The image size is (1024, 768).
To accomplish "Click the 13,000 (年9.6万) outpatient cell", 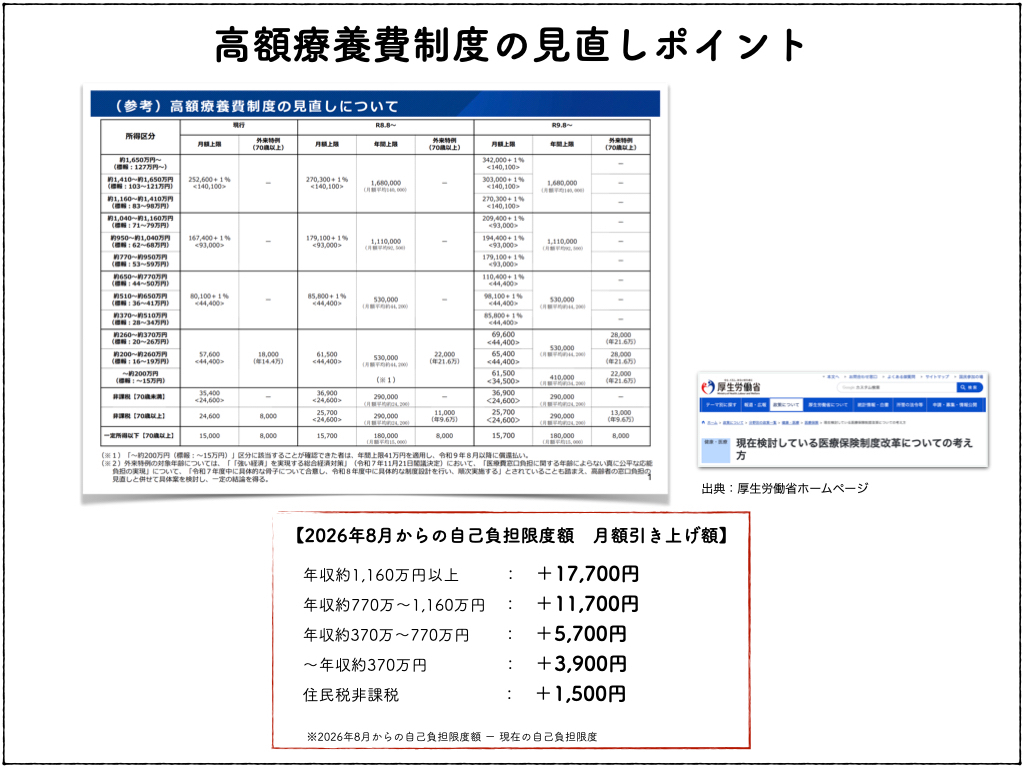I will tap(620, 416).
